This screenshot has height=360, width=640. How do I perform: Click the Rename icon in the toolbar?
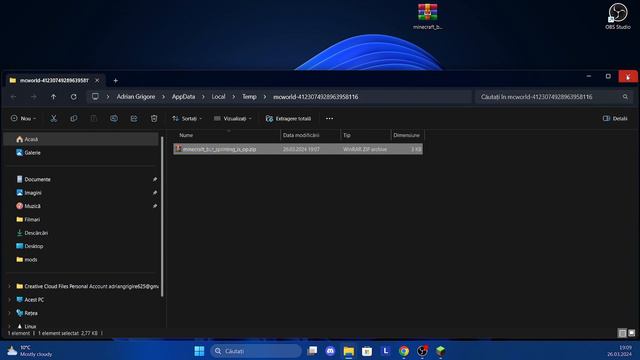(x=113, y=118)
